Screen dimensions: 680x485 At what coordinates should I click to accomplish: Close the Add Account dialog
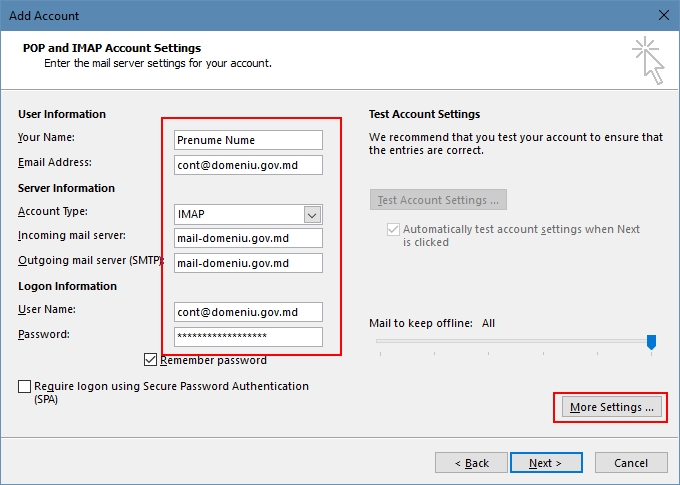click(x=663, y=16)
